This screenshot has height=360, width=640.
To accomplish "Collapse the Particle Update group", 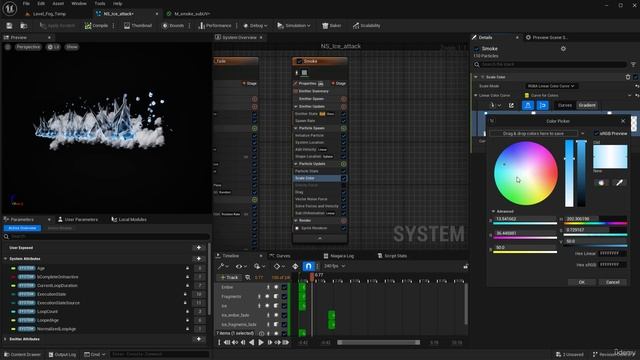I will (x=296, y=164).
